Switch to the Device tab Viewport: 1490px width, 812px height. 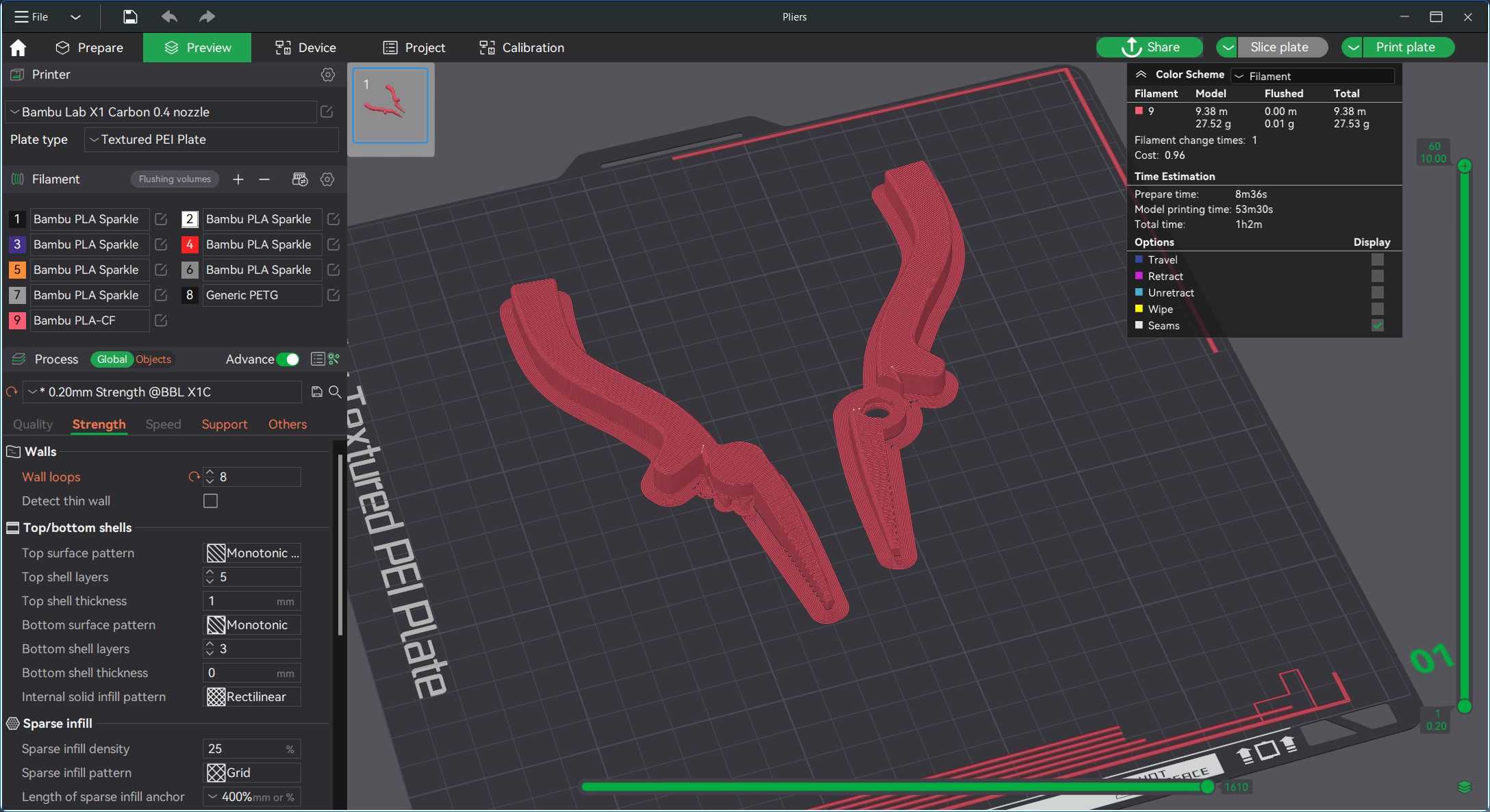click(x=305, y=48)
